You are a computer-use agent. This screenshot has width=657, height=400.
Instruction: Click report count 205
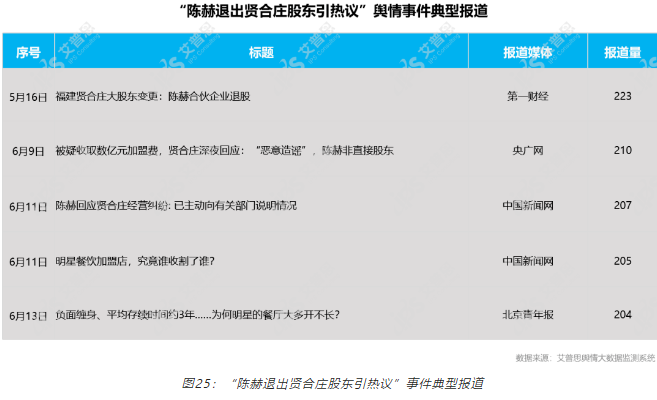622,261
